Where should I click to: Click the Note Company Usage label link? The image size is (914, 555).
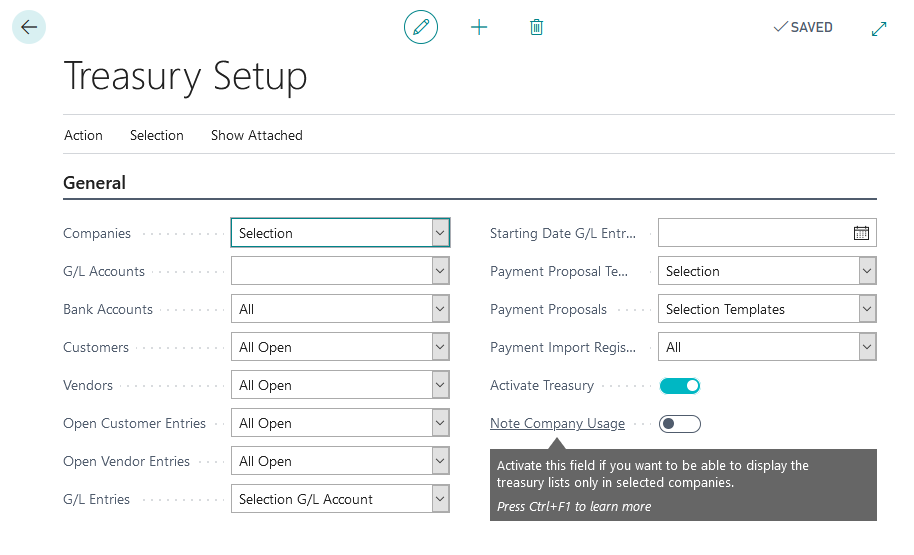coord(557,424)
